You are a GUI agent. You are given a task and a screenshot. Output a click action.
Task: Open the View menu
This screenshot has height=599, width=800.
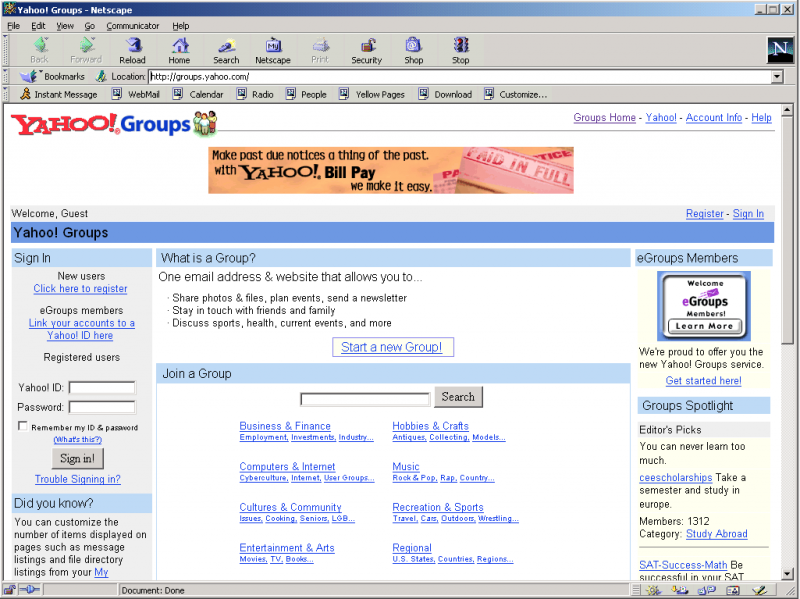(x=65, y=26)
